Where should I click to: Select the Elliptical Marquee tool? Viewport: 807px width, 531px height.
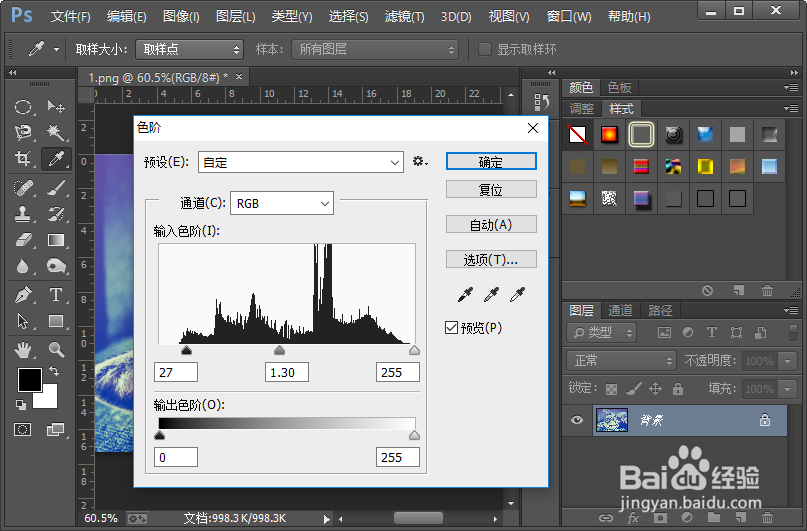(x=23, y=107)
